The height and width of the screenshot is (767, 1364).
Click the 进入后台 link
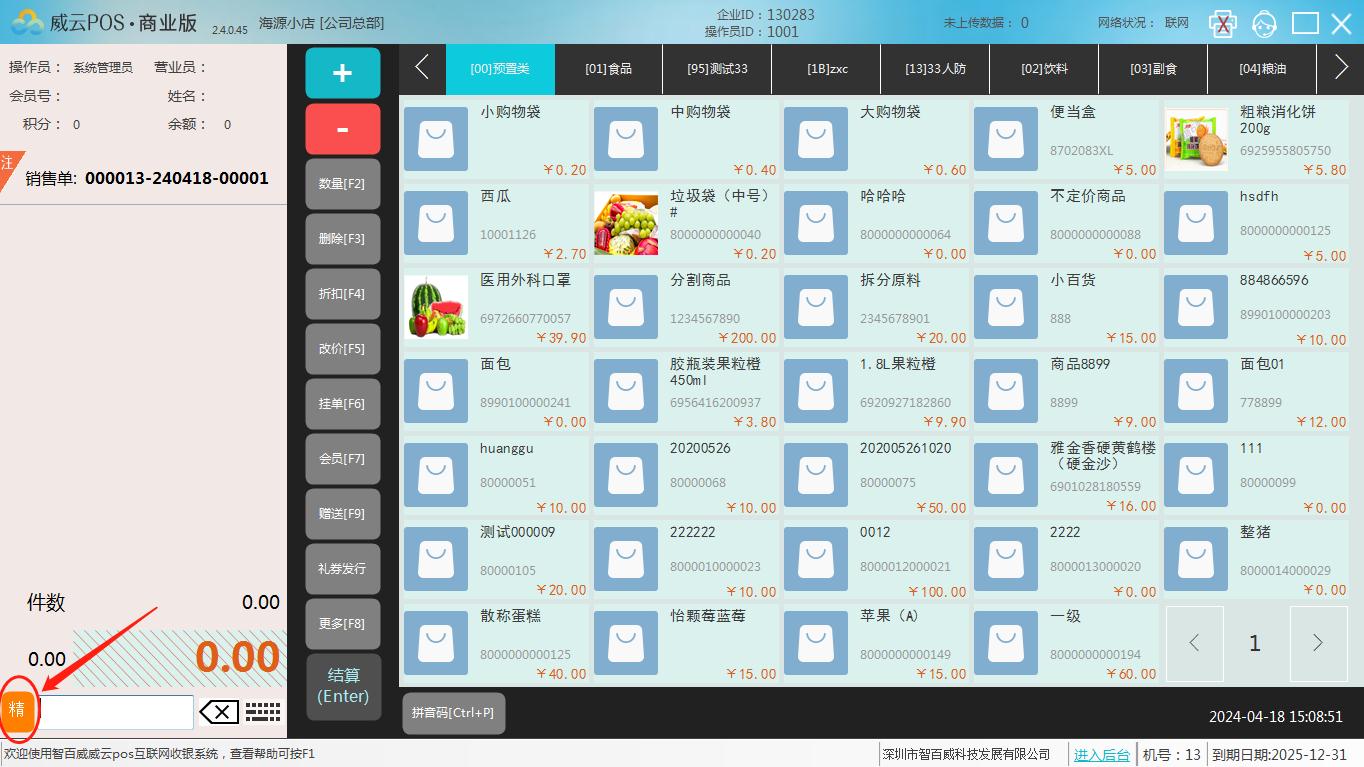pos(1101,755)
